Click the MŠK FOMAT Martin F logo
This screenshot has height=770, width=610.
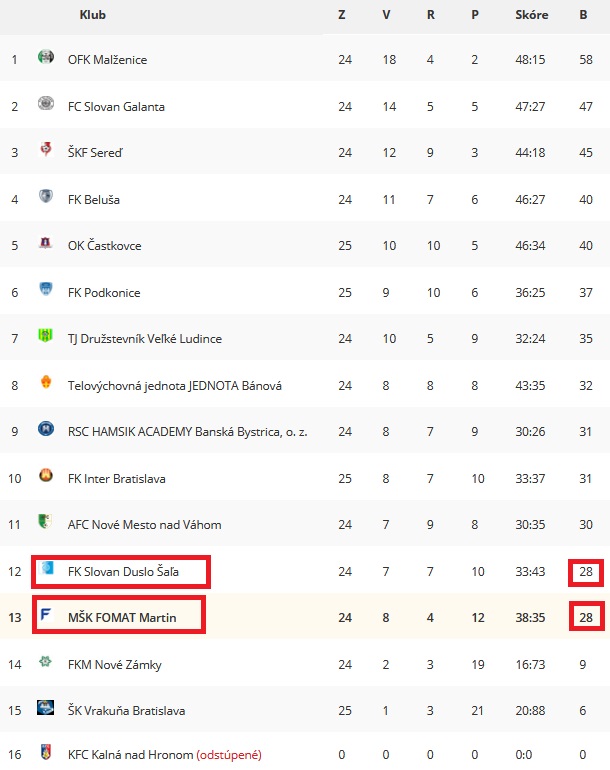point(46,614)
